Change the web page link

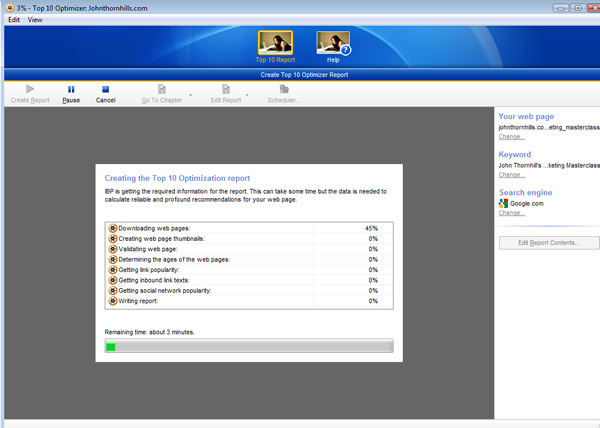pos(512,137)
